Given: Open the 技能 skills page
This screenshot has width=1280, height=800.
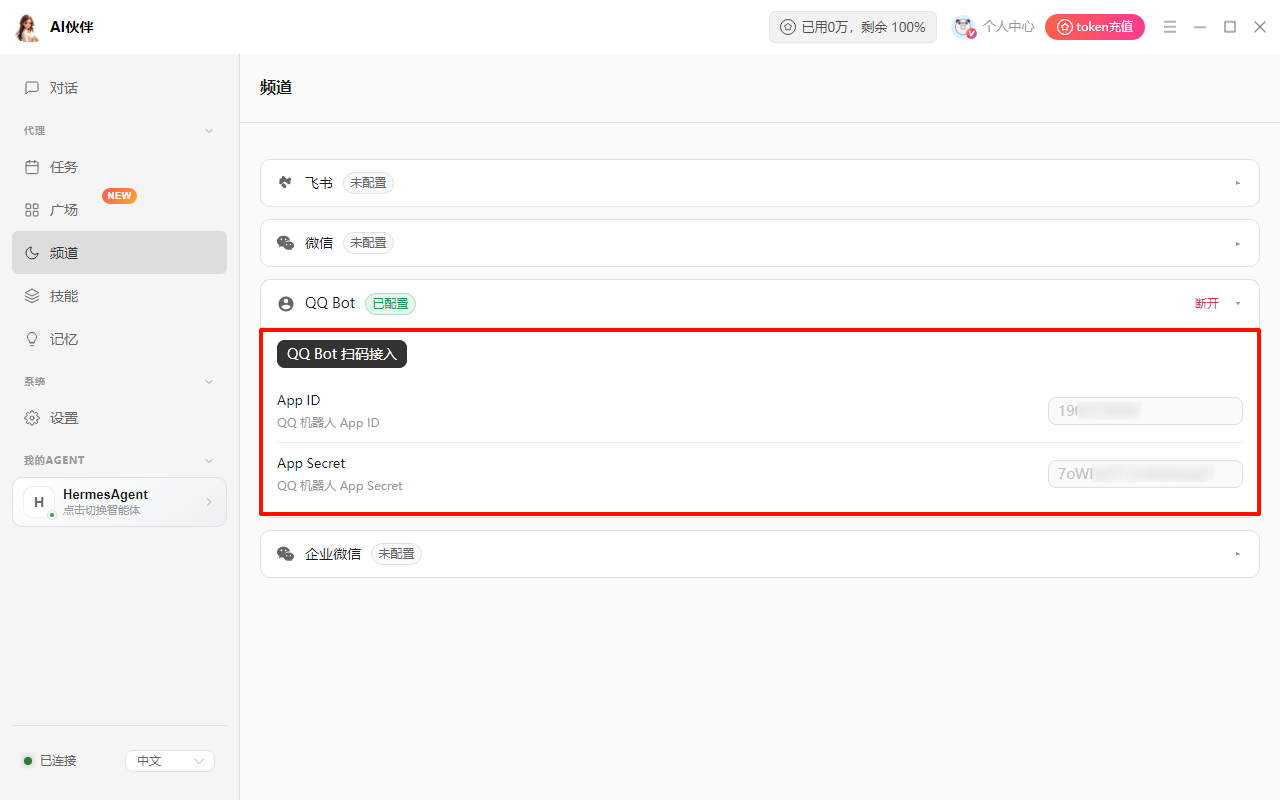Looking at the screenshot, I should click(x=119, y=296).
